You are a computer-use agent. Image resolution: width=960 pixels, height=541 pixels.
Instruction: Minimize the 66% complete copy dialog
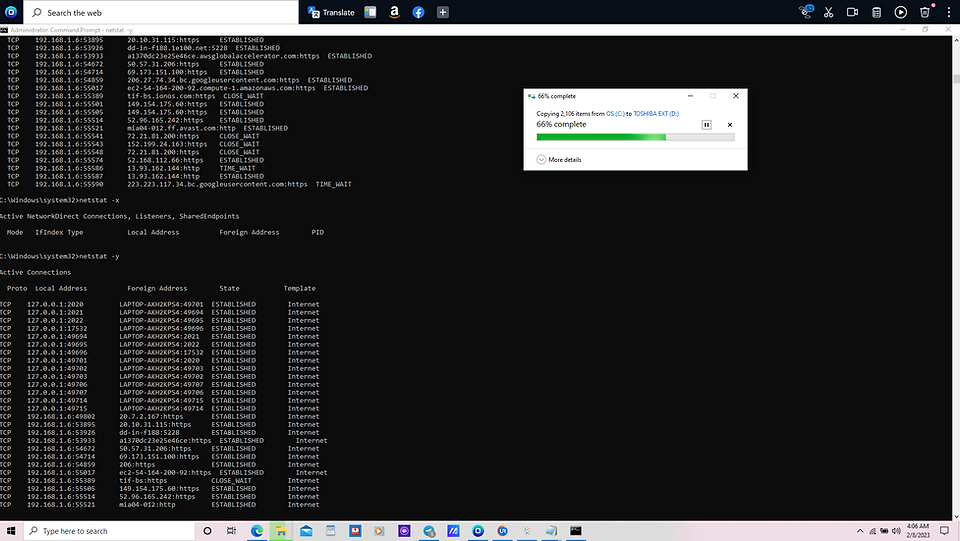(690, 96)
